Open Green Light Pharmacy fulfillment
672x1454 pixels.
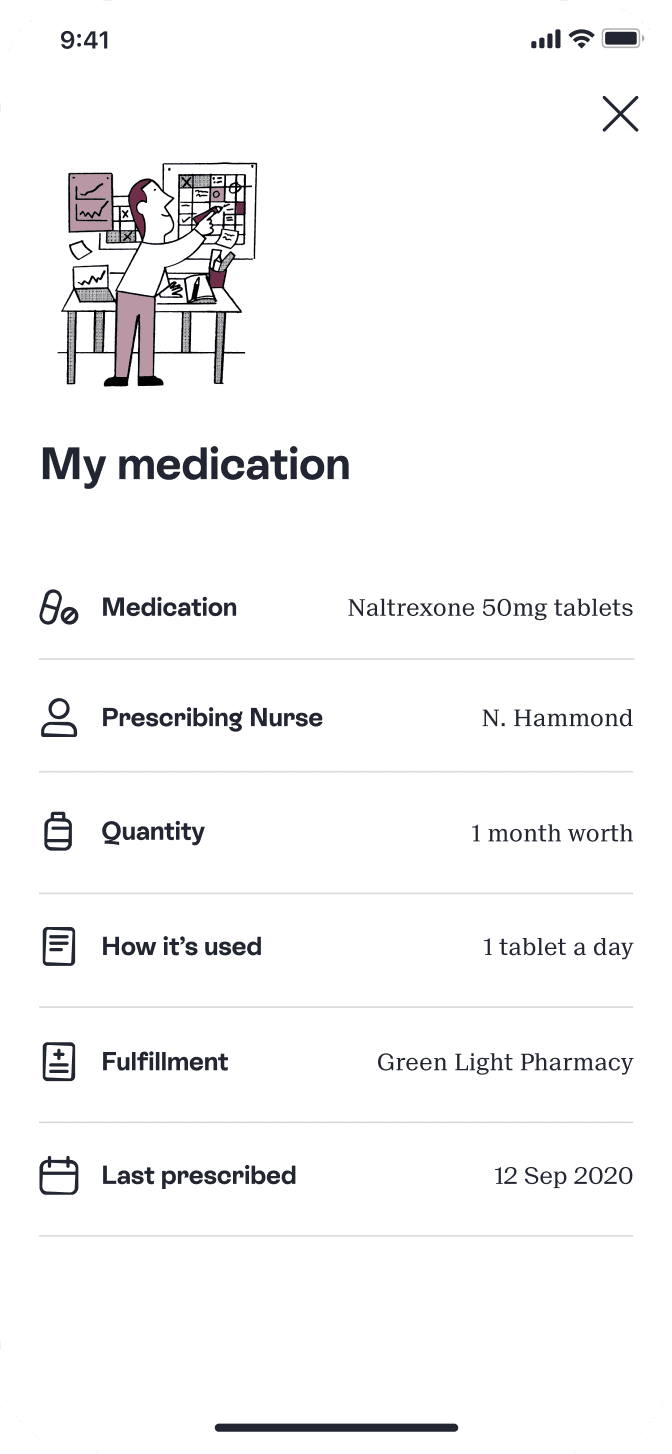coord(504,1062)
